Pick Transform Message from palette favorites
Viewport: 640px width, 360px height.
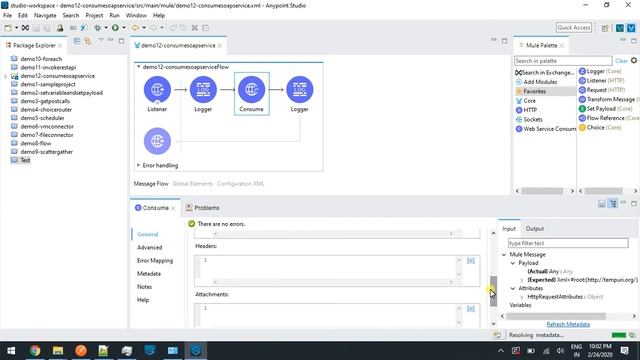[608, 100]
